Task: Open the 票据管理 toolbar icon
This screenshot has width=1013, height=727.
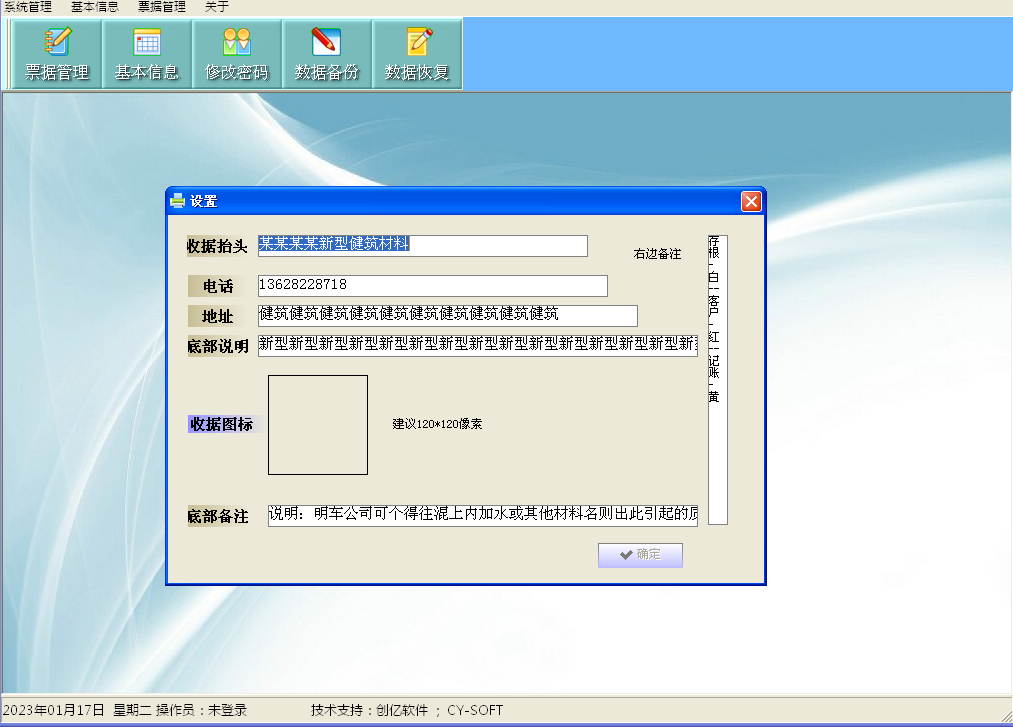Action: pyautogui.click(x=57, y=54)
